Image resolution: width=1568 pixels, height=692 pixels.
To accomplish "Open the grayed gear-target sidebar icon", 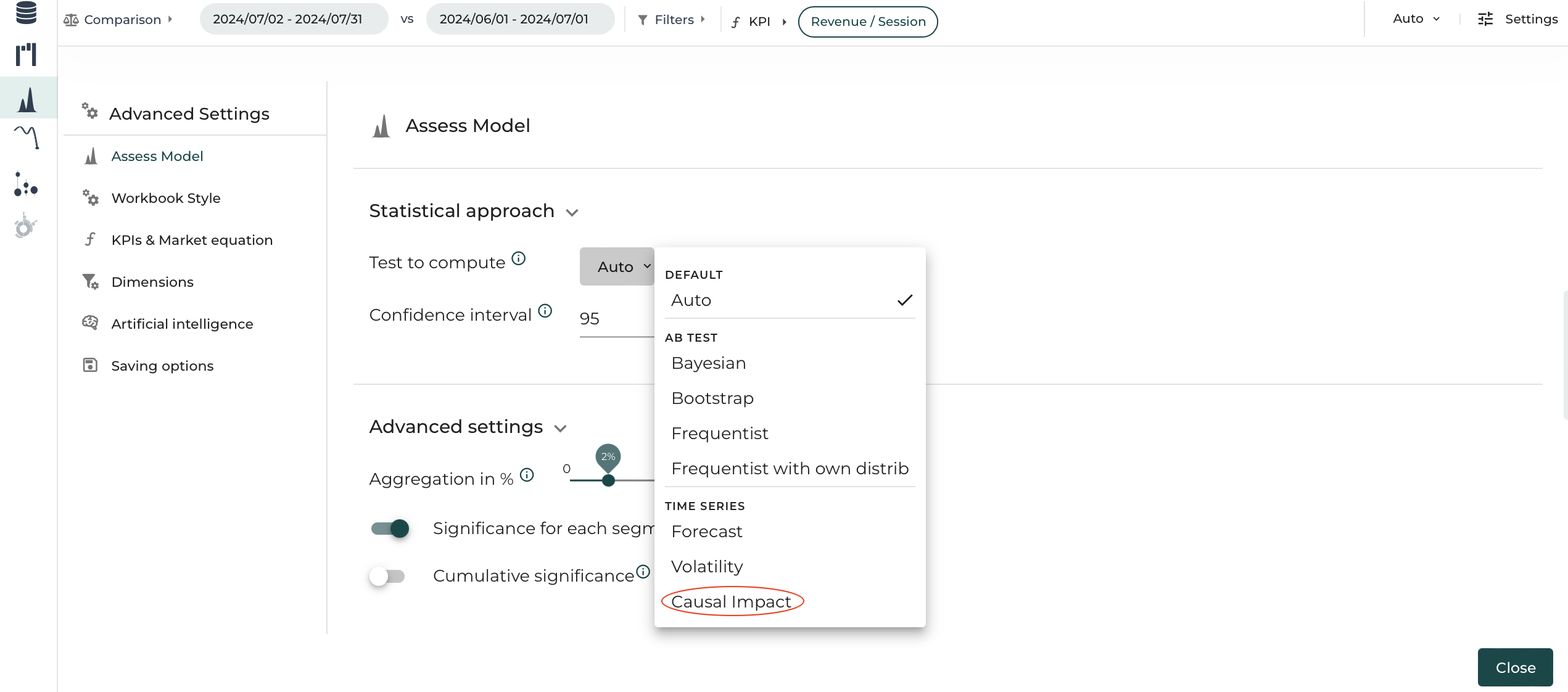I will 25,226.
